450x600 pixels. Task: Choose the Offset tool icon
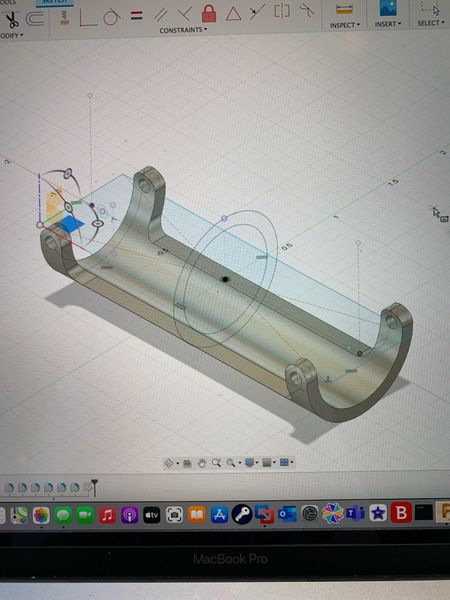click(x=35, y=19)
